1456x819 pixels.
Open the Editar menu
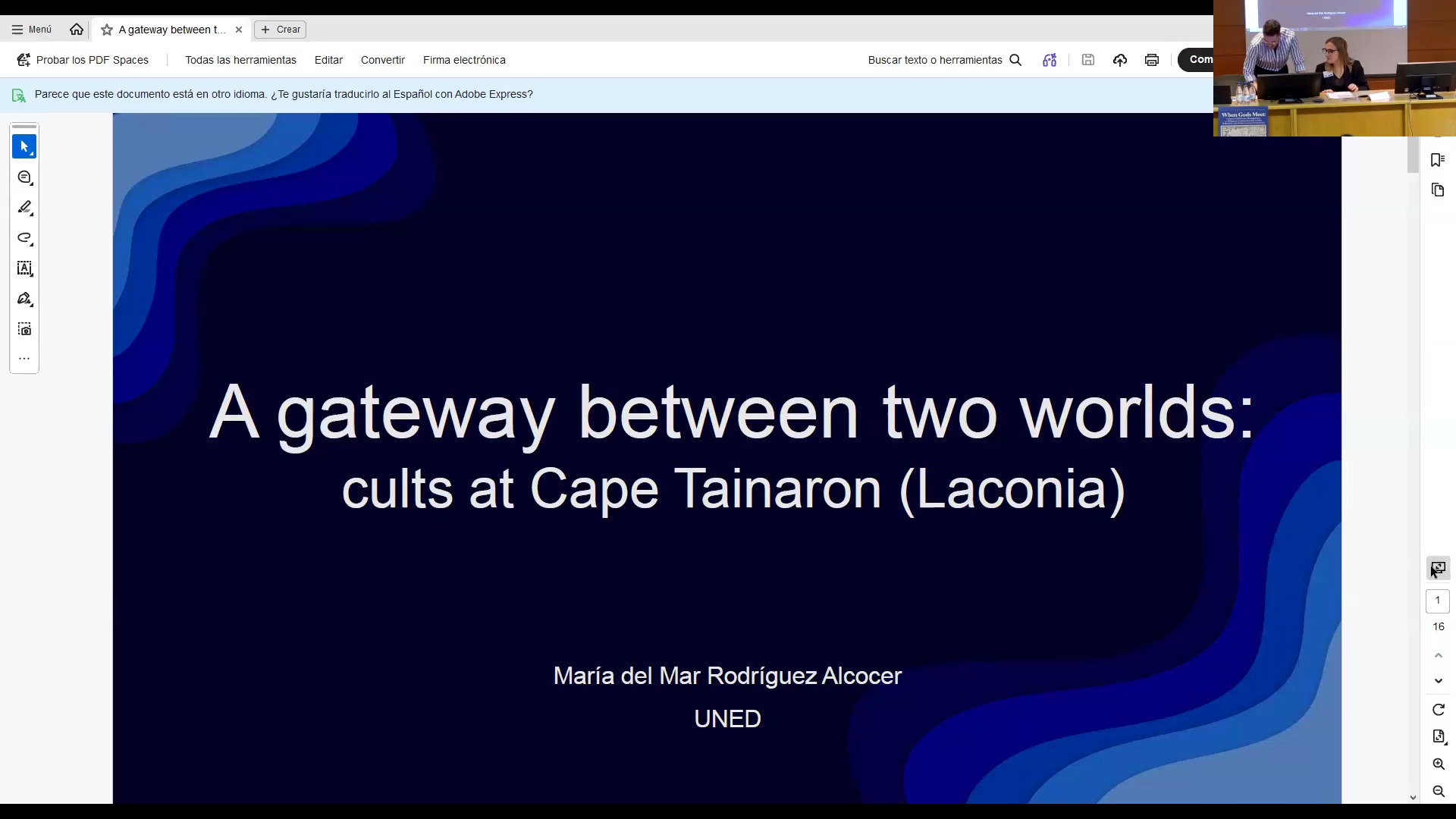point(328,60)
